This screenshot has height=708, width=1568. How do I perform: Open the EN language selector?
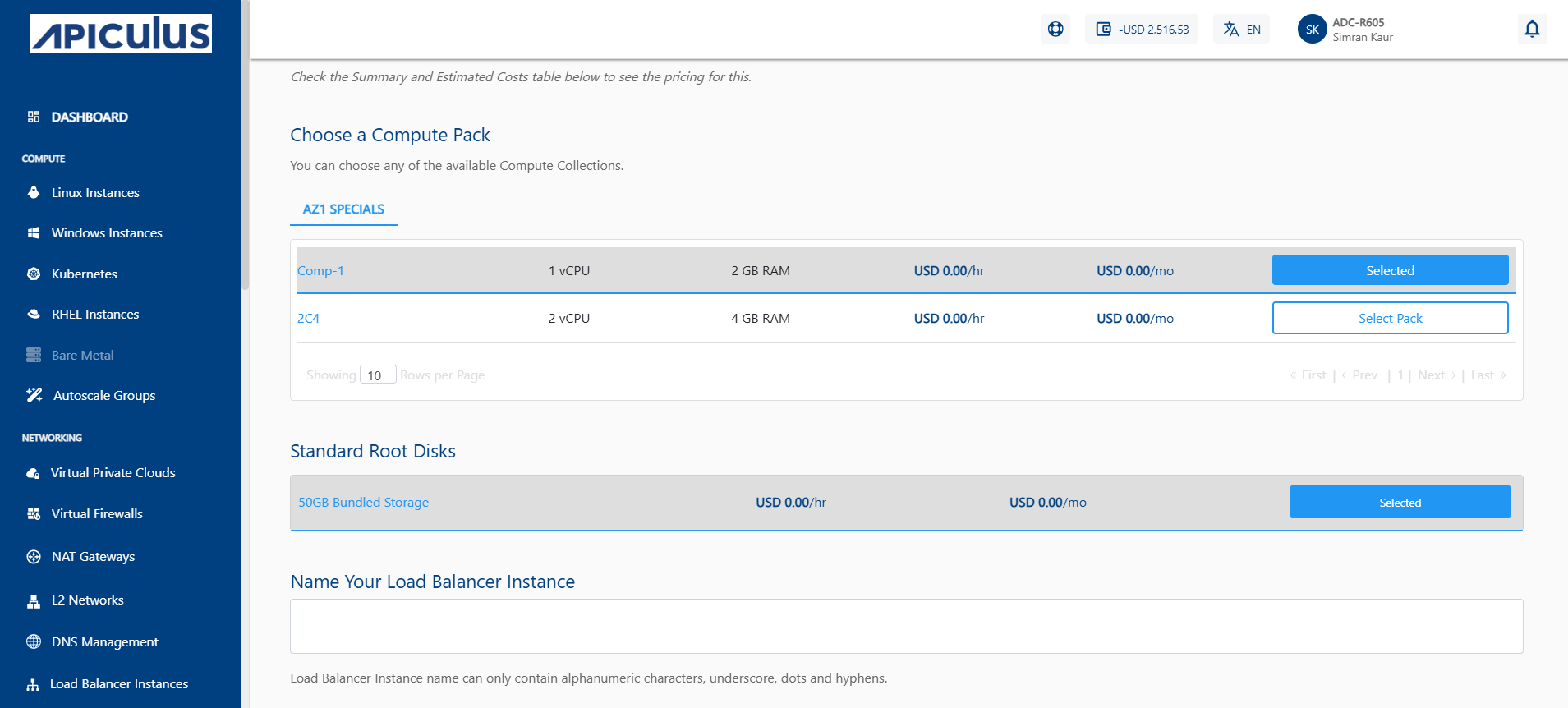coord(1241,30)
